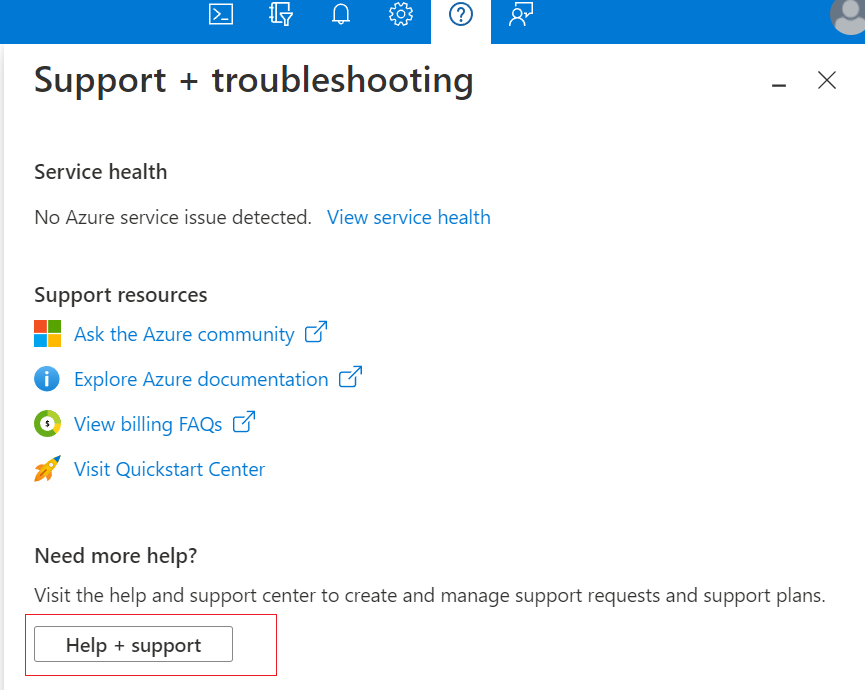Open Help + support
Image resolution: width=865 pixels, height=690 pixels.
point(133,644)
